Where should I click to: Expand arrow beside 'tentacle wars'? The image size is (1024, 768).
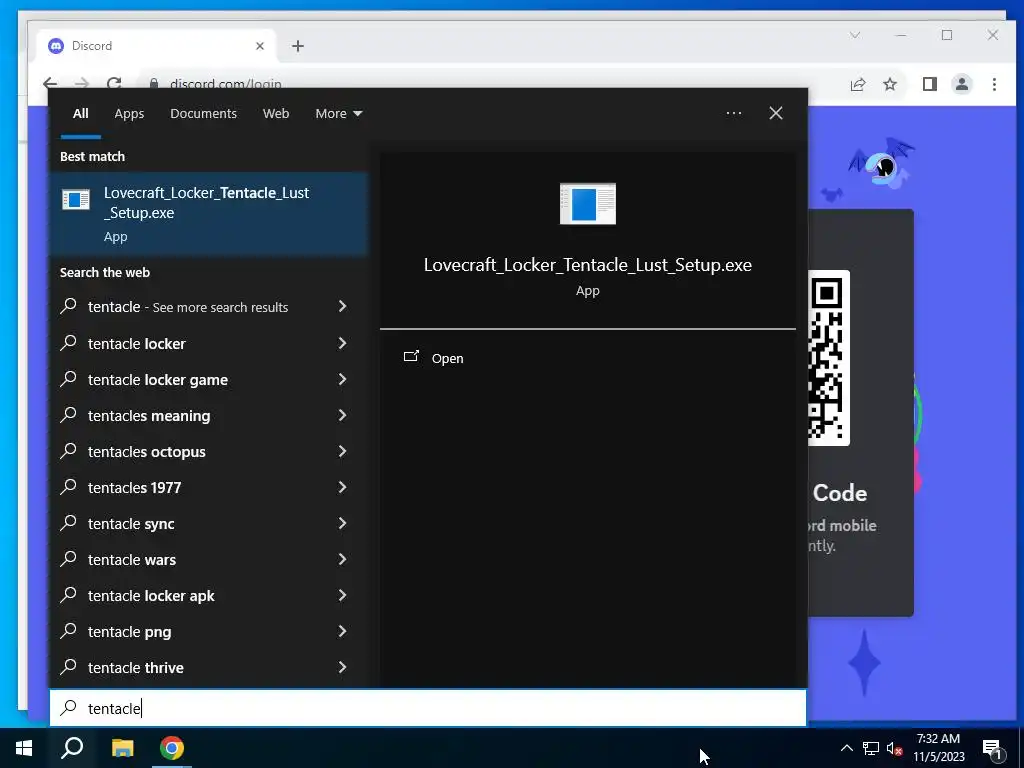click(342, 559)
